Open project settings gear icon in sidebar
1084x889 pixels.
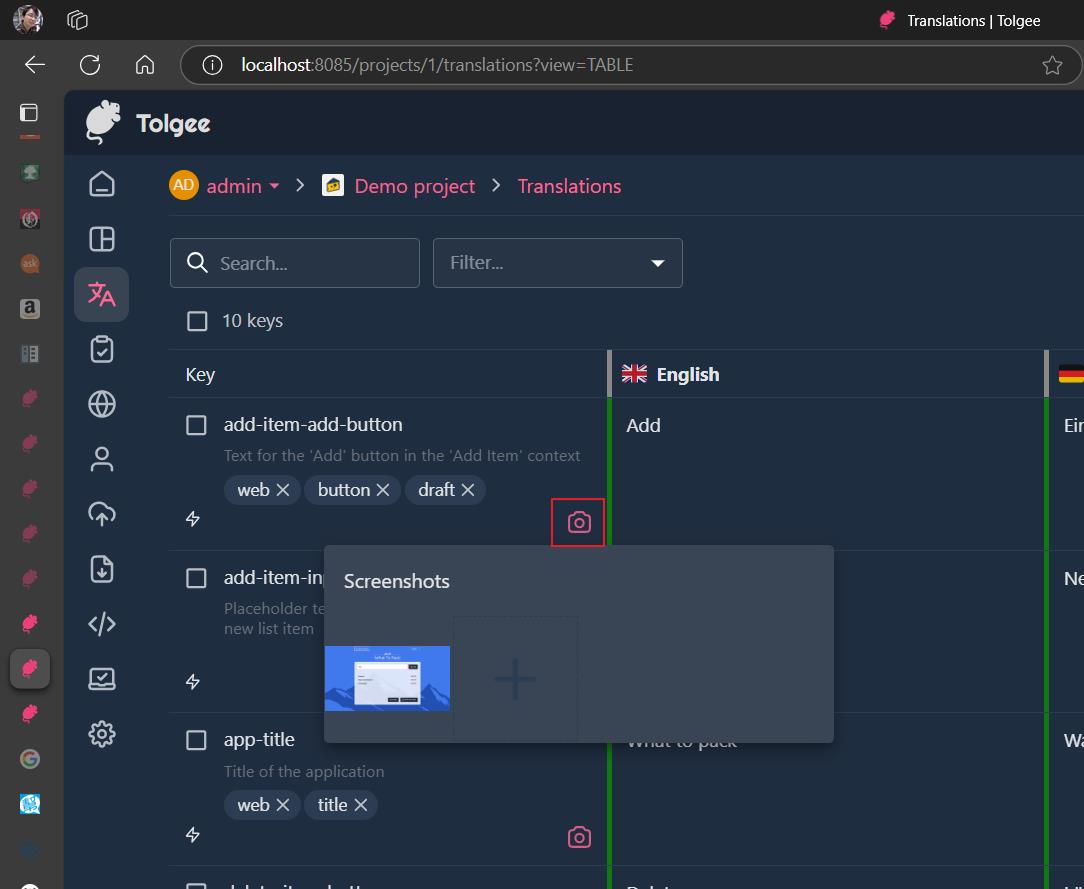click(x=102, y=733)
